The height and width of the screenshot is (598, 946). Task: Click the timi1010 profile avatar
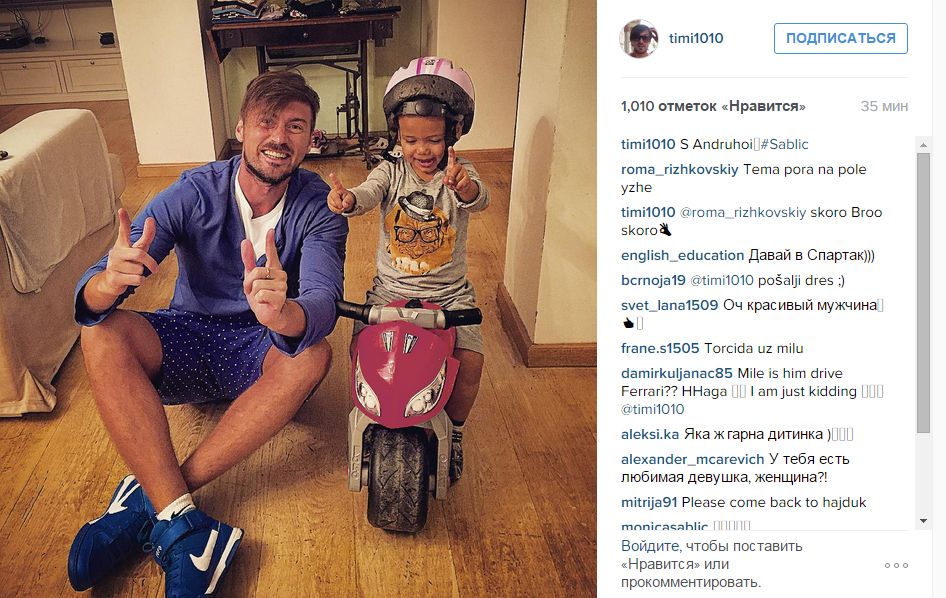coord(639,38)
